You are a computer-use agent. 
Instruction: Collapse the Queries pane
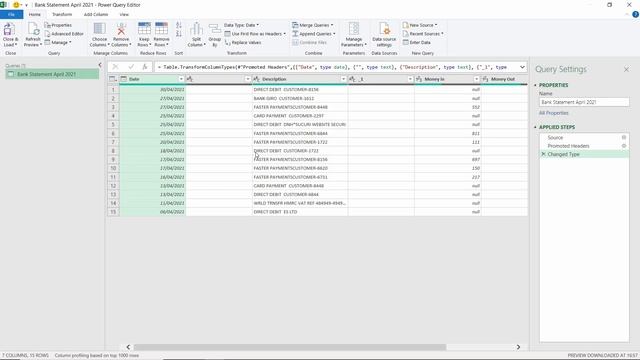pyautogui.click(x=100, y=65)
